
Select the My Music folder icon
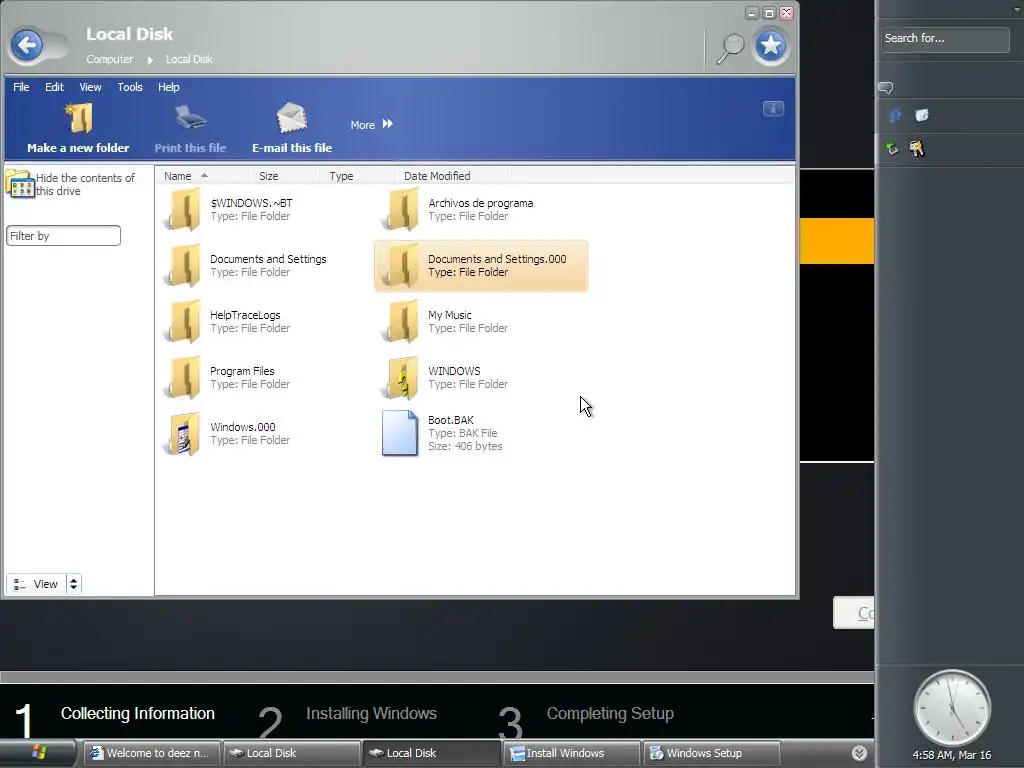click(x=402, y=321)
